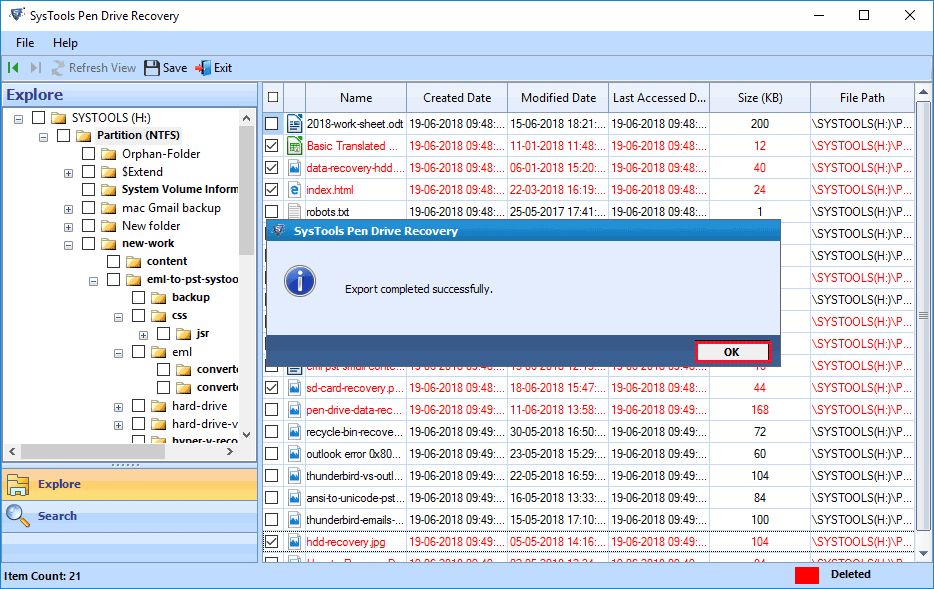Expand the hard-drive folder node
Viewport: 934px width, 589px height.
[x=118, y=405]
